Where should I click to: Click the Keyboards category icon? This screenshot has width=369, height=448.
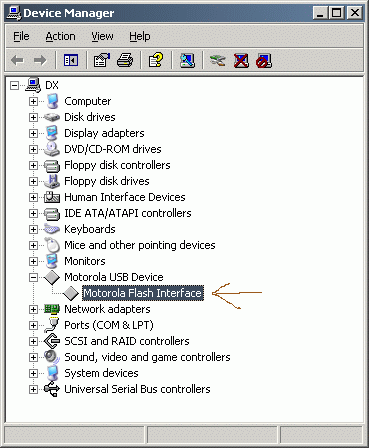tap(52, 229)
